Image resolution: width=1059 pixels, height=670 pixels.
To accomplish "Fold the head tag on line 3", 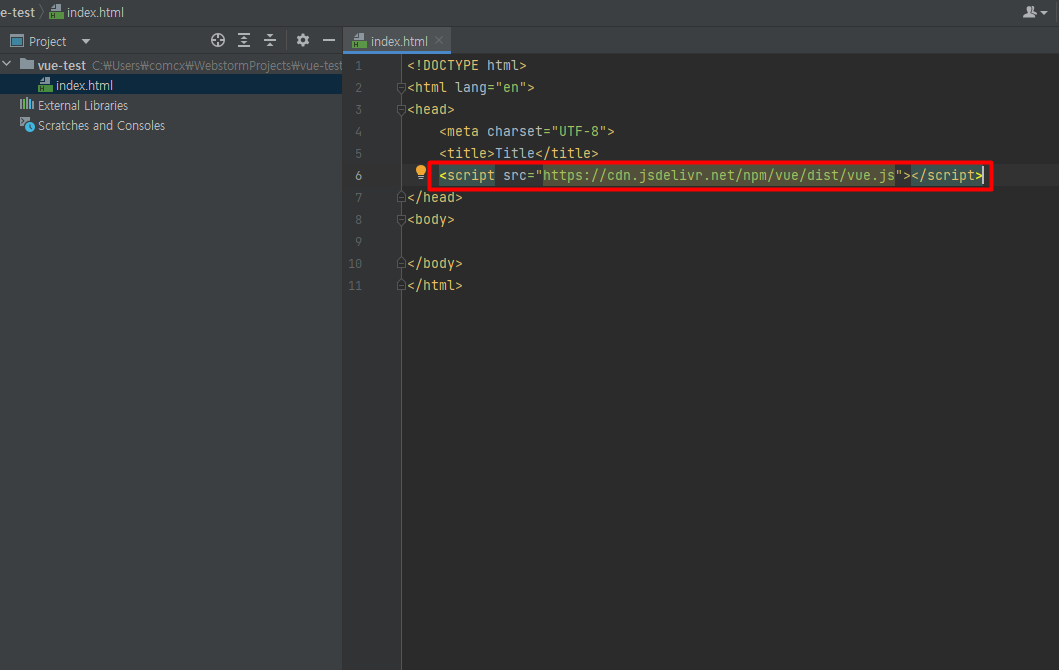I will tap(401, 109).
